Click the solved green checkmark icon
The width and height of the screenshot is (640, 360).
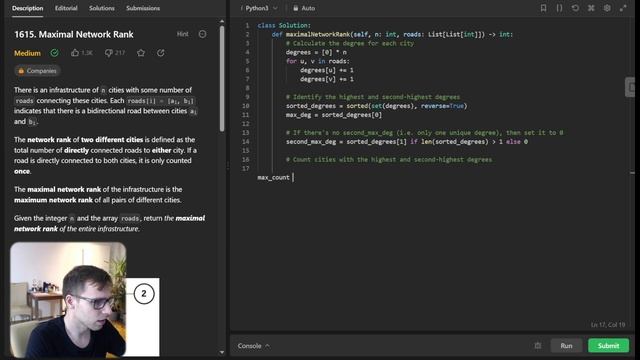click(x=54, y=53)
